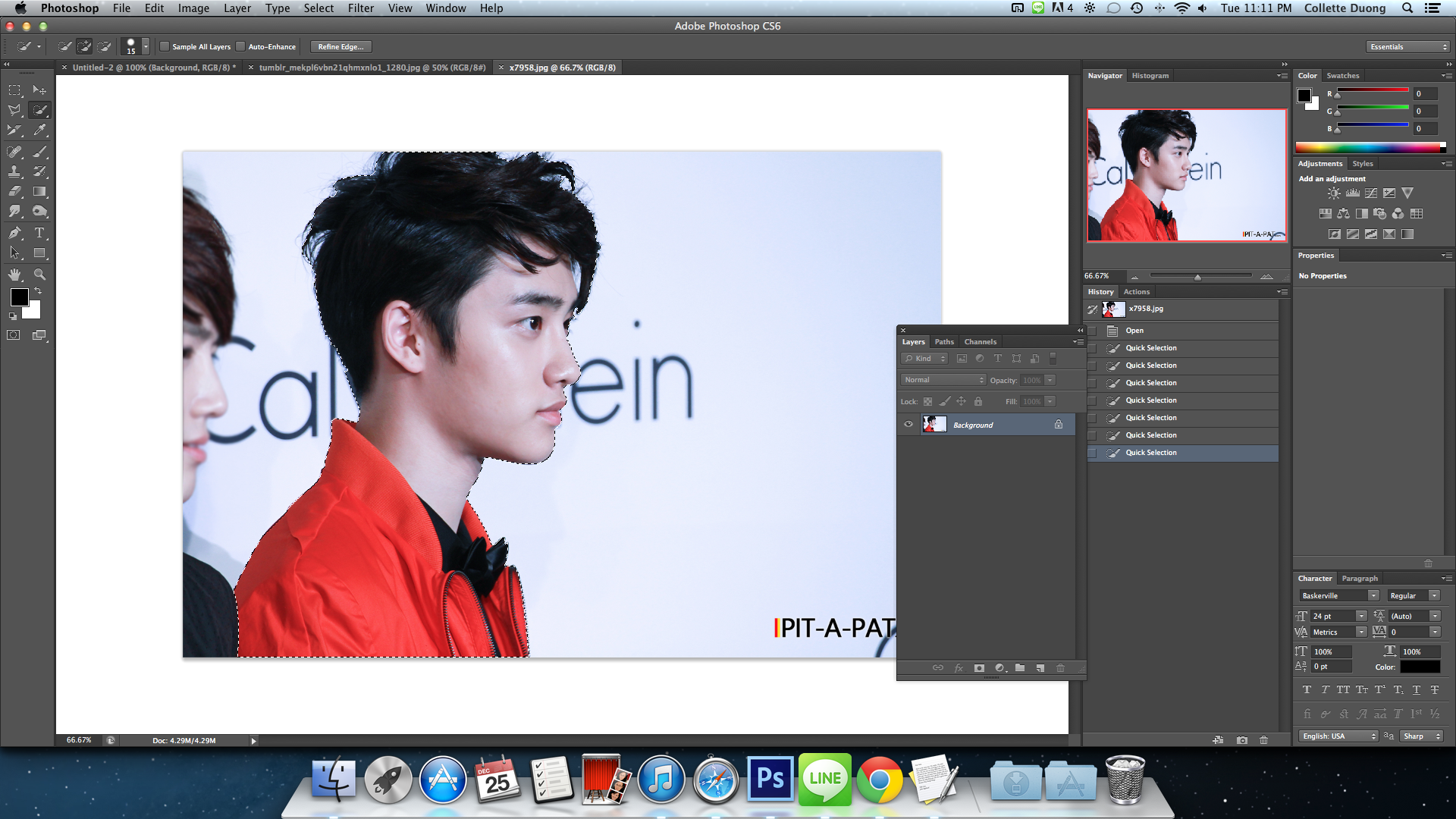Open the Essentials workspace dropdown
The height and width of the screenshot is (819, 1456).
[x=1408, y=47]
